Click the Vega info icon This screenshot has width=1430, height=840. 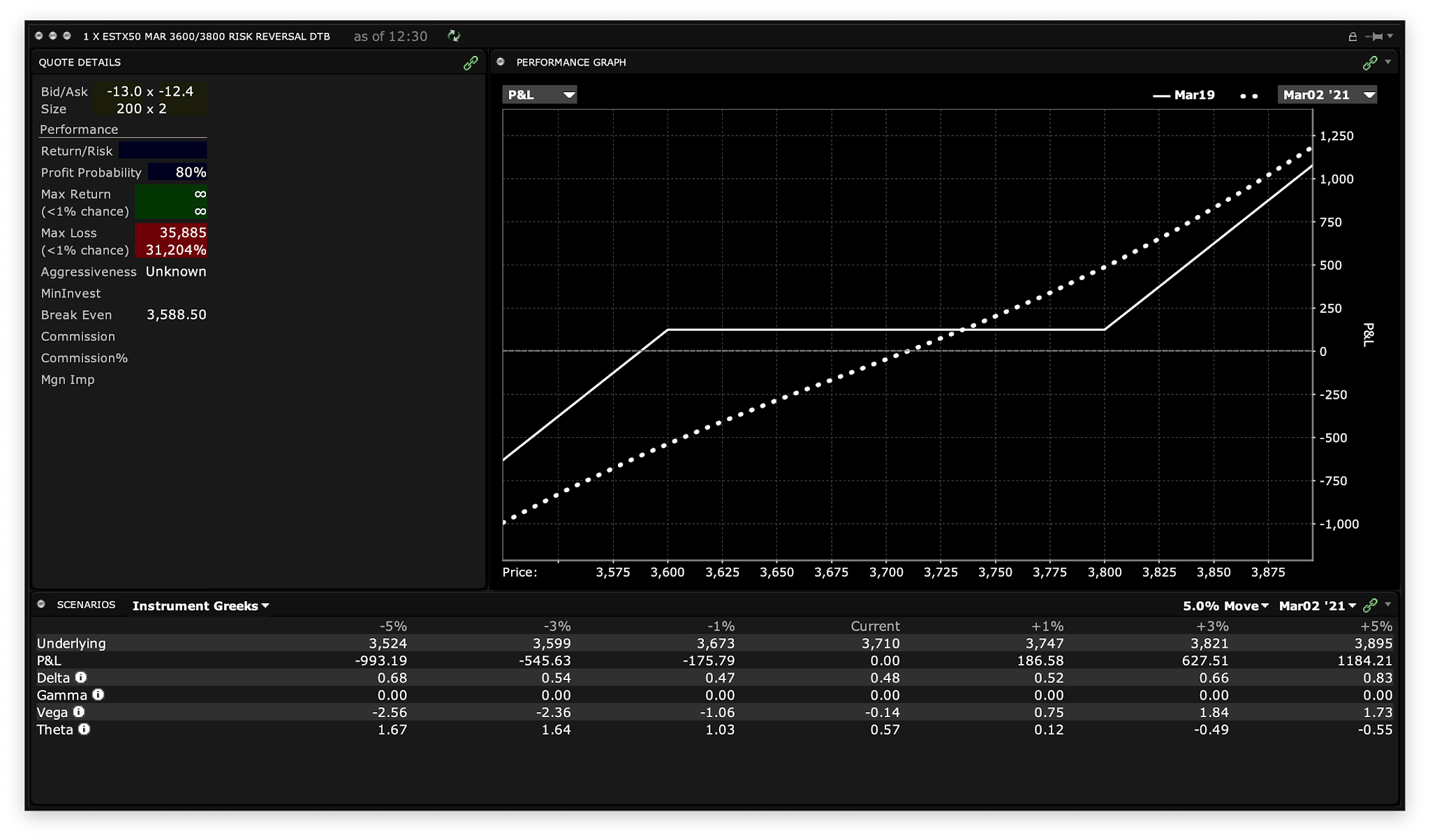(x=79, y=712)
